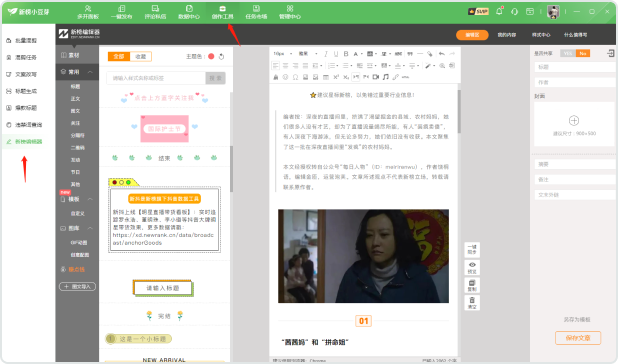The image size is (618, 364).
Task: Click the orange 编辑区 button in the editor header
Action: tap(472, 35)
